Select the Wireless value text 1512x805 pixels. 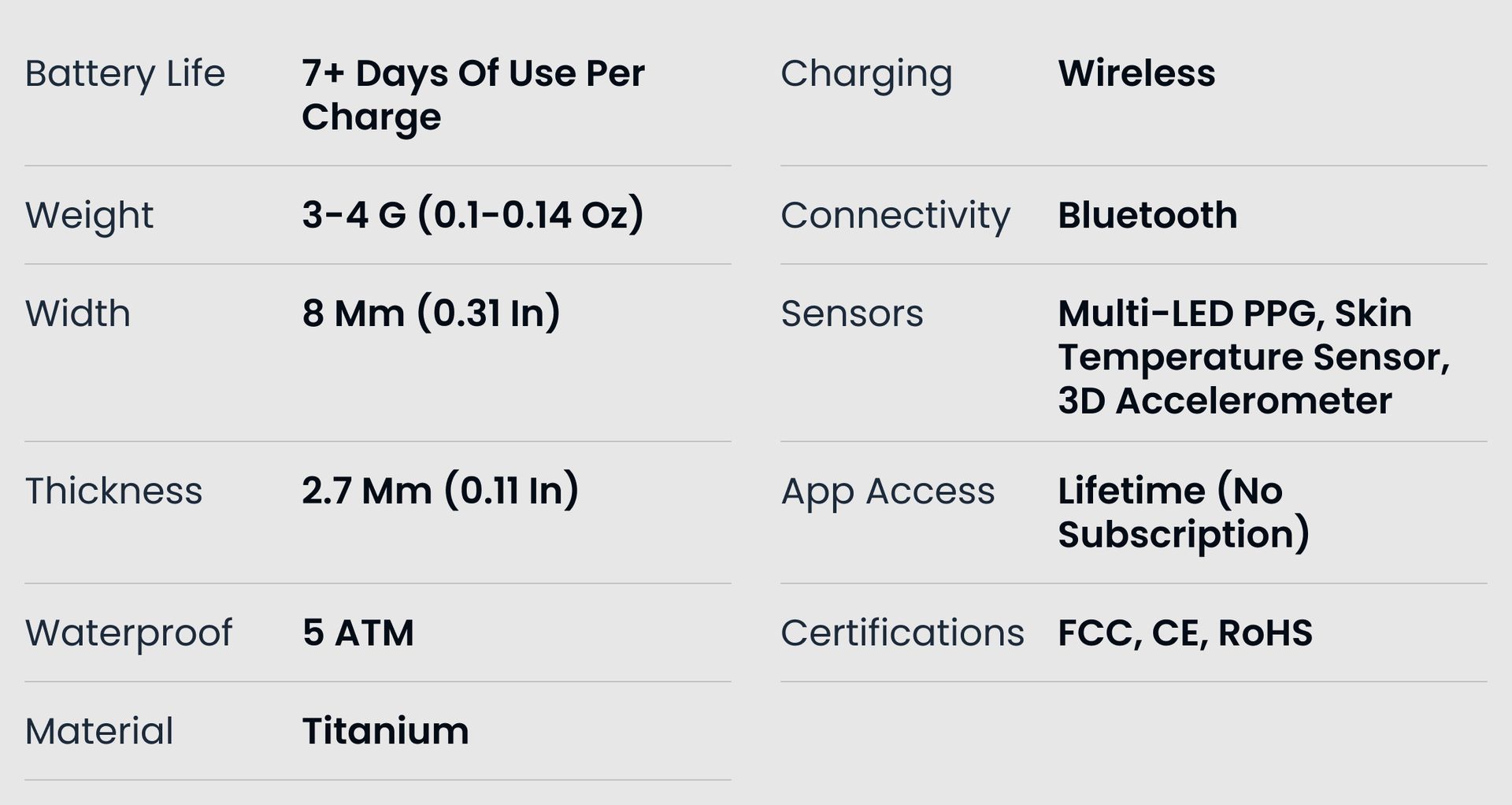point(1136,73)
